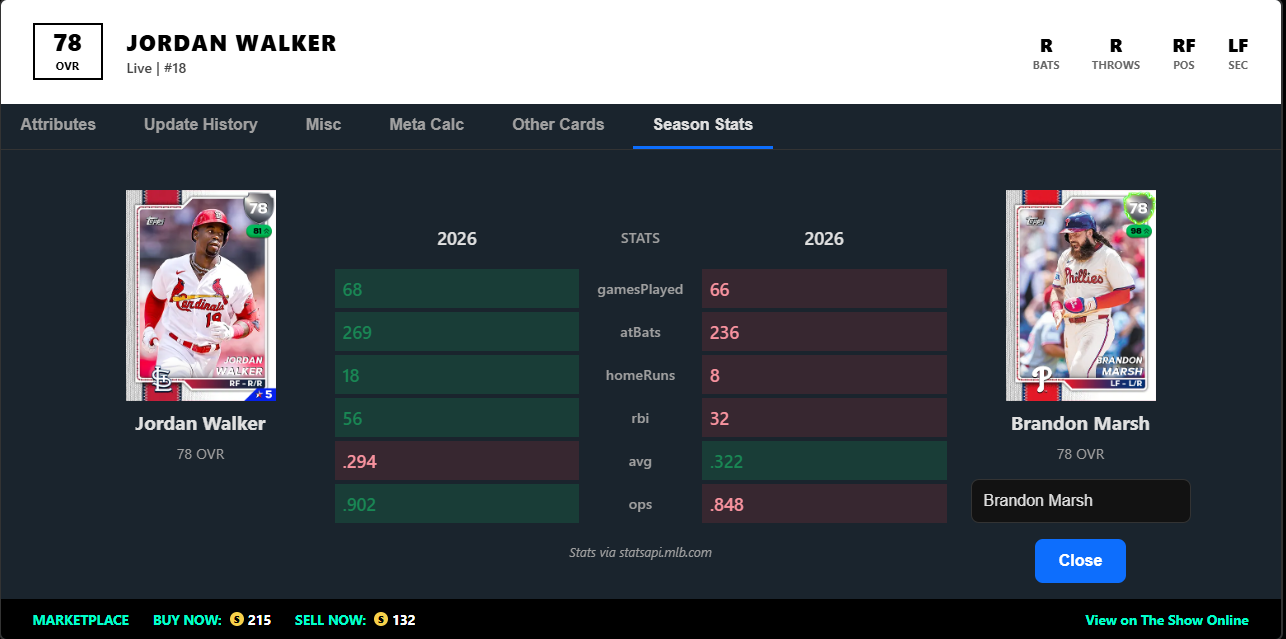This screenshot has width=1286, height=639.
Task: Click the rbi stat label
Action: pyautogui.click(x=640, y=418)
